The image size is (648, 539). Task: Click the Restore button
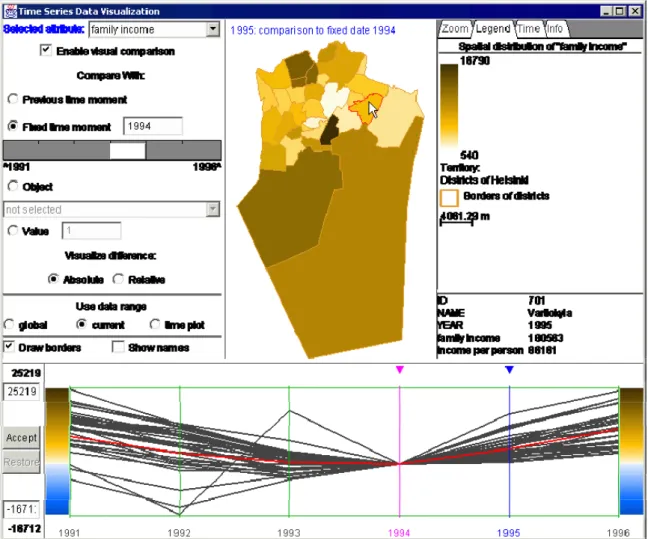(x=21, y=462)
